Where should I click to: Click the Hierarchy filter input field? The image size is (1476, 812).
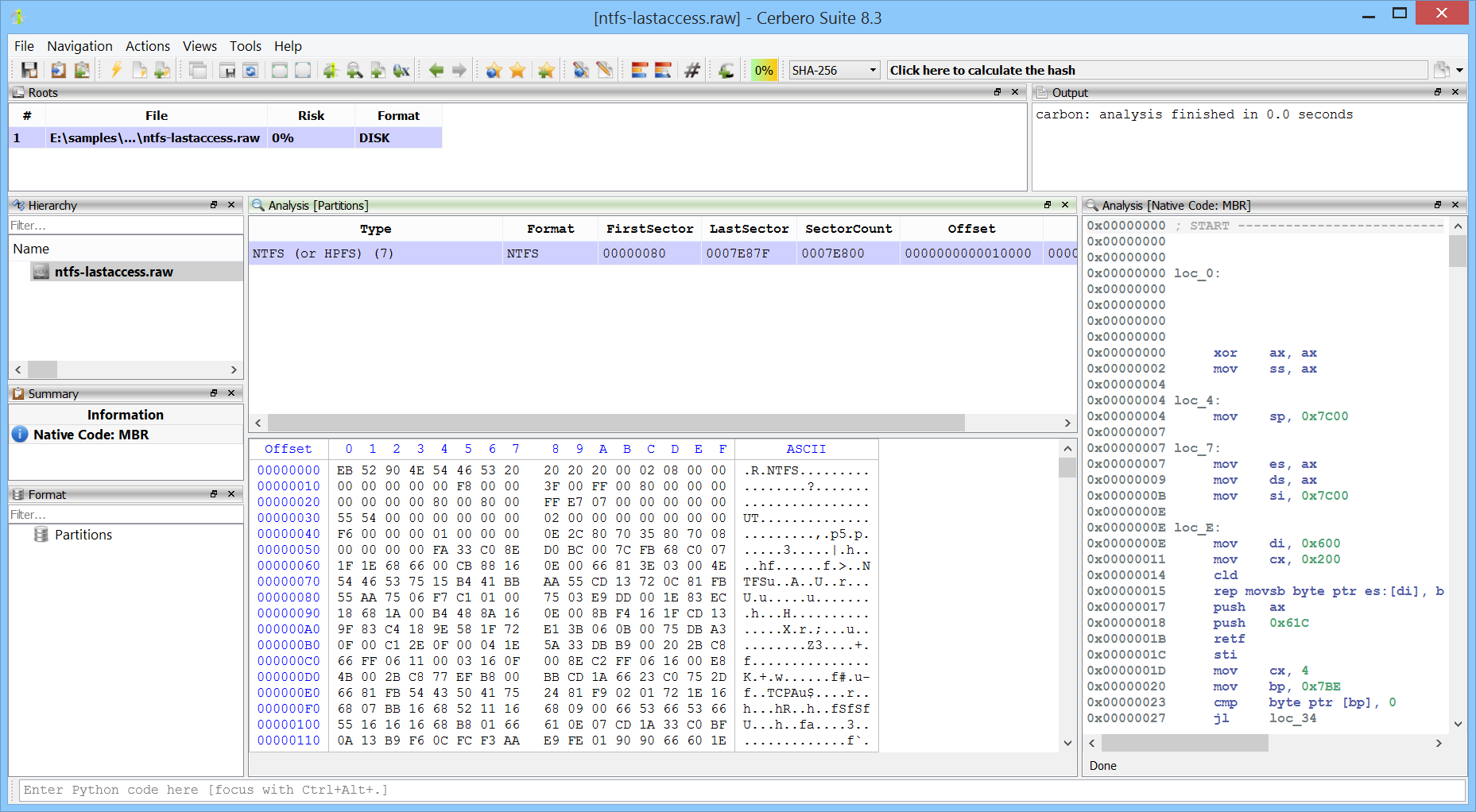click(126, 226)
